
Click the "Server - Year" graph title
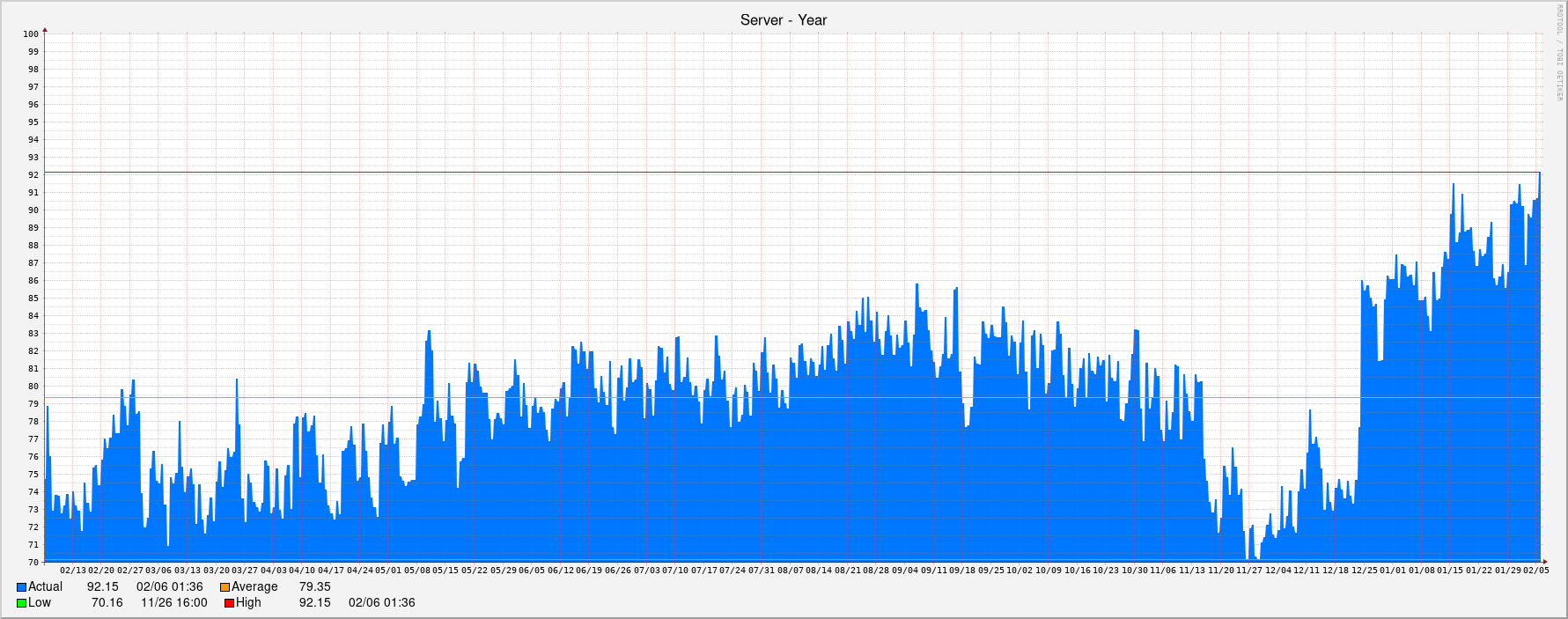(x=783, y=20)
